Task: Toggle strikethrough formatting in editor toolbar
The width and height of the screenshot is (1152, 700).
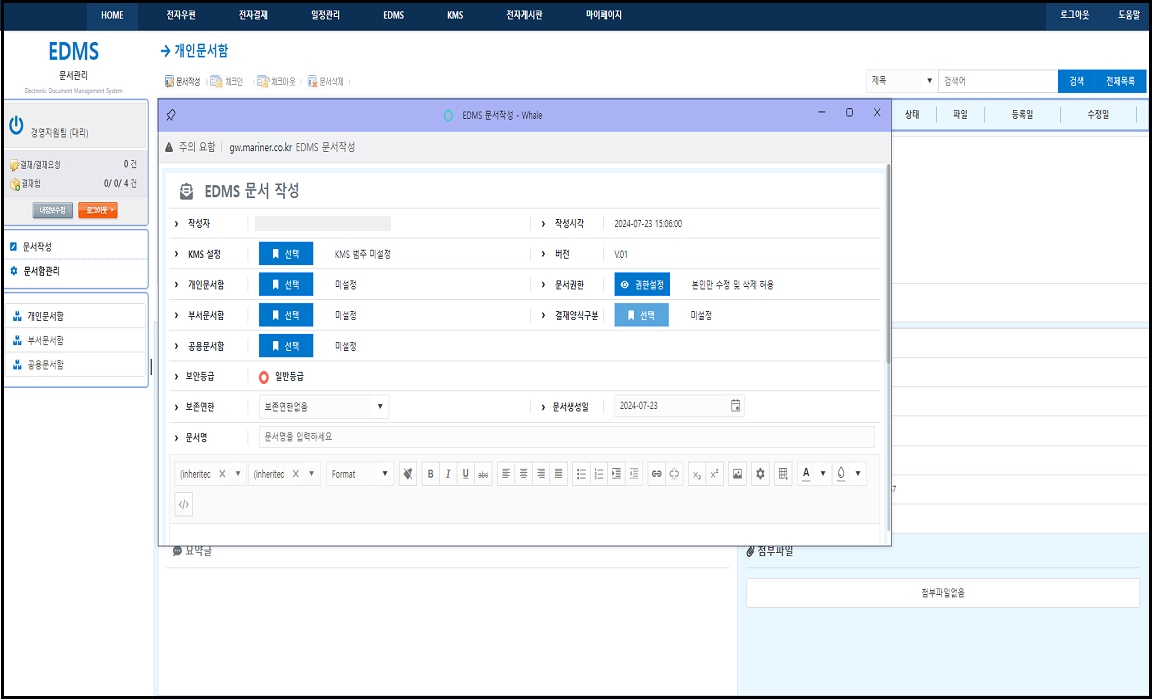Action: (x=483, y=474)
